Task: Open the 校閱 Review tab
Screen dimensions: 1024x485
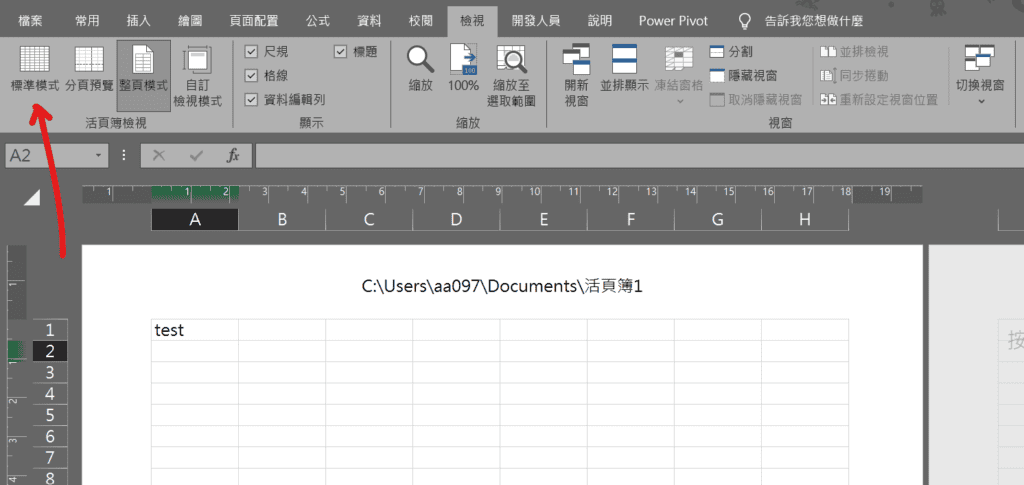Action: [421, 21]
